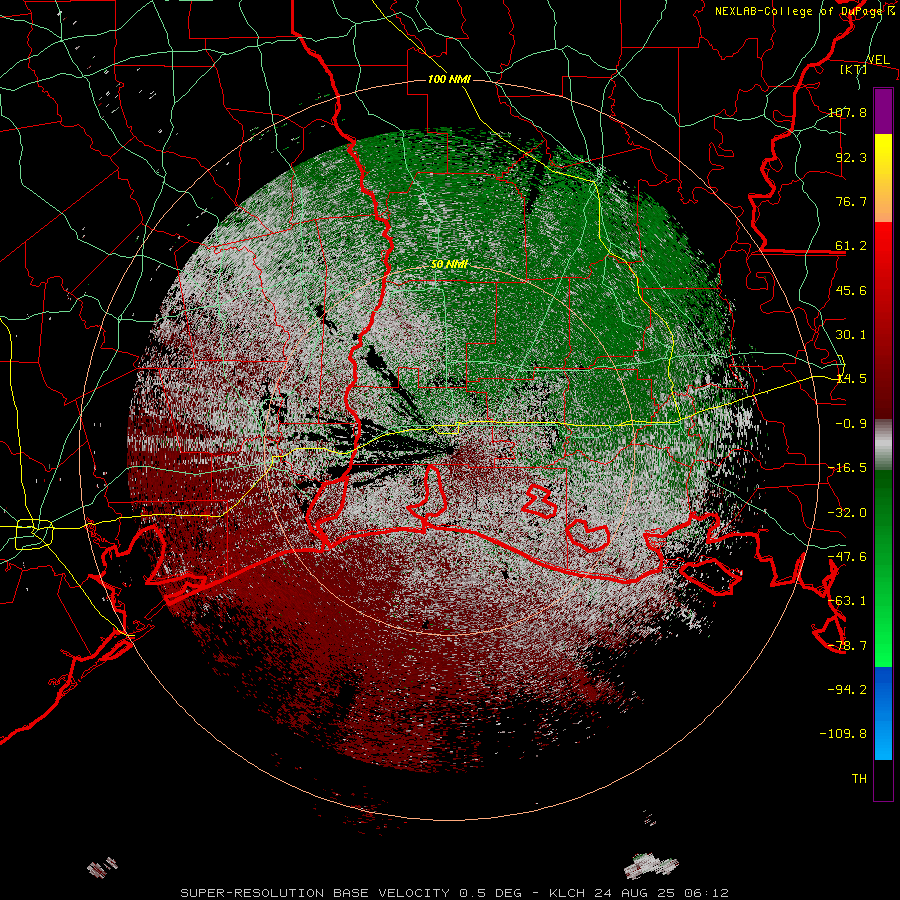This screenshot has height=900, width=900.
Task: Select the -16.5 scale value
Action: [847, 468]
